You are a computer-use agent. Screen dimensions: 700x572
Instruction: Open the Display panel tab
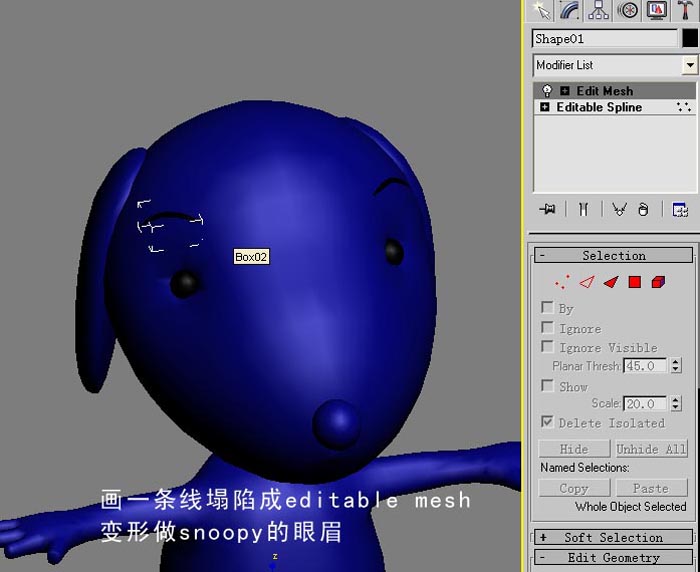(657, 10)
